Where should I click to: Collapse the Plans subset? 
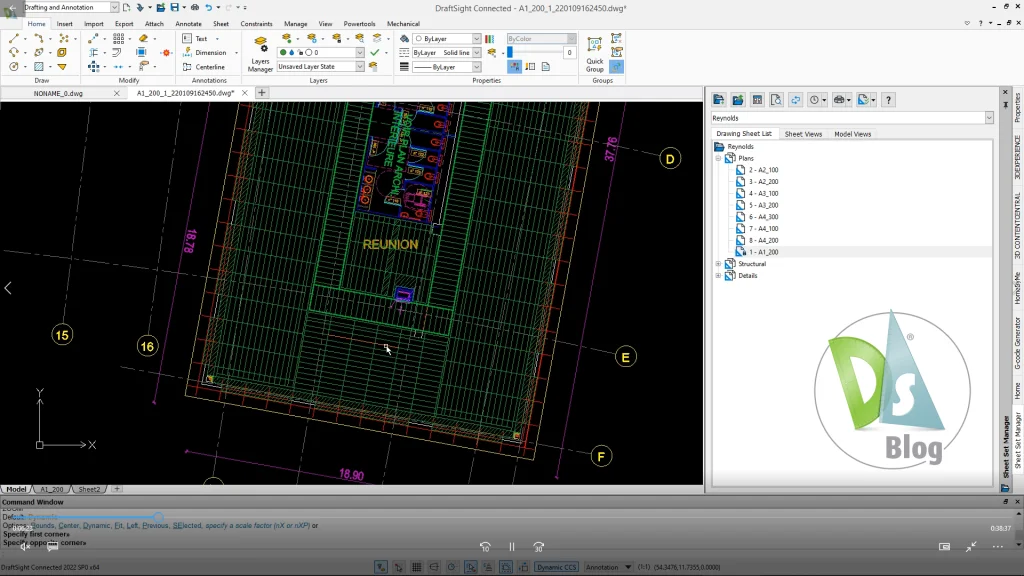click(718, 158)
